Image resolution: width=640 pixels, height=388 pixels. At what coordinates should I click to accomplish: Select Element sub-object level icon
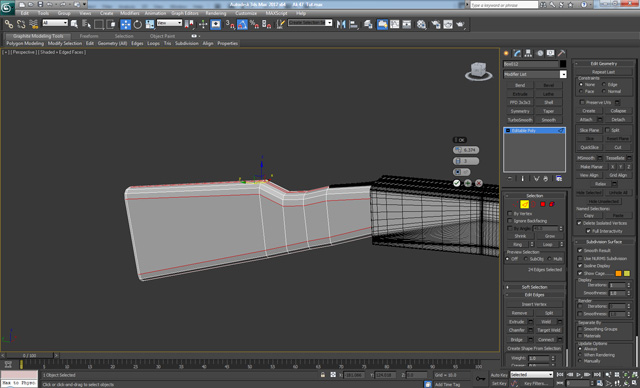pos(552,204)
